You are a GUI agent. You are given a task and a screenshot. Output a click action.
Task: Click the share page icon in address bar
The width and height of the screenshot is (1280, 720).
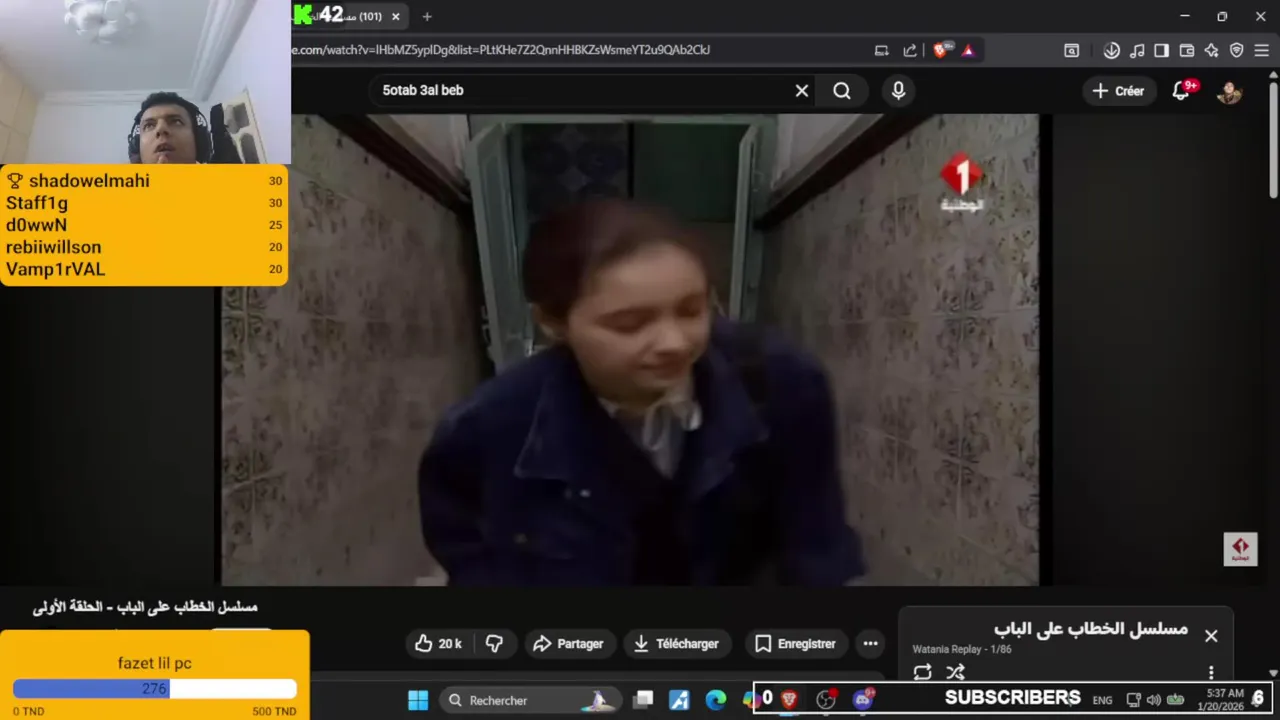[x=910, y=50]
